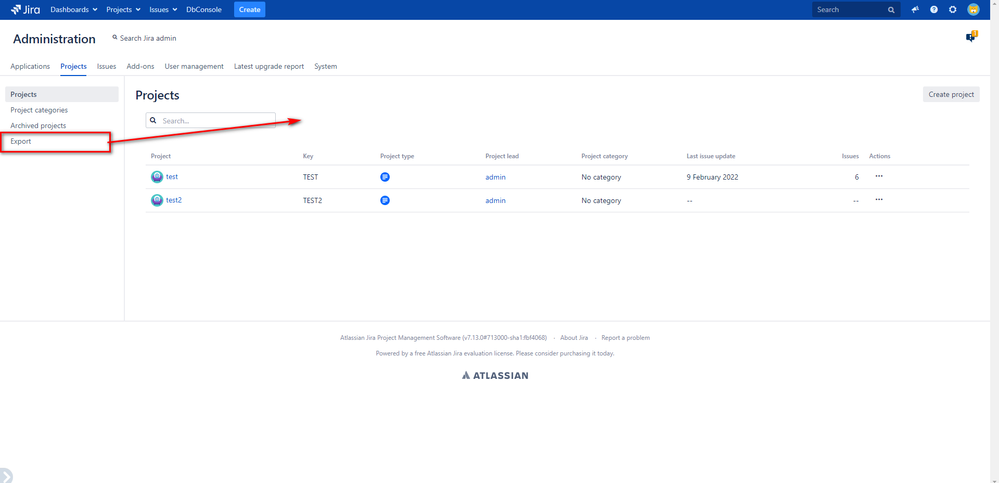
Task: Select the Projects admin tab
Action: point(73,66)
